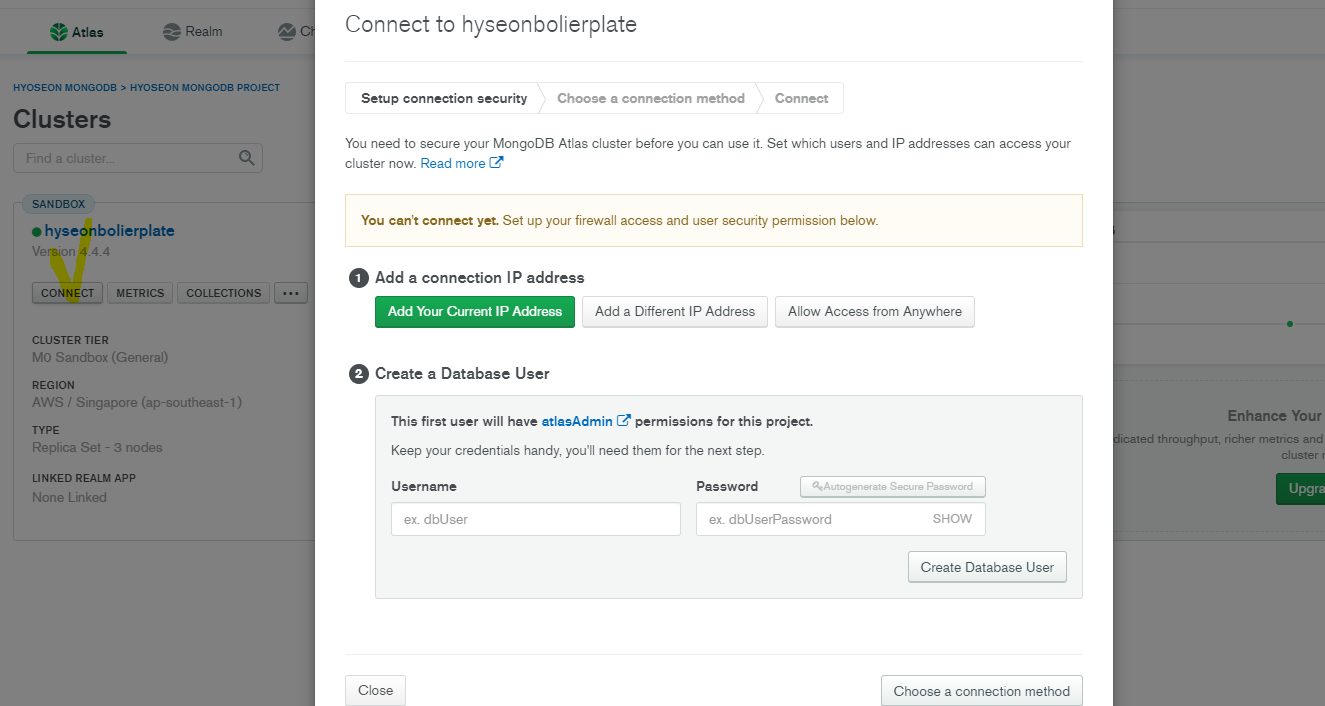Screen dimensions: 1325x706
Task: Click Add a Different IP Address
Action: point(675,311)
